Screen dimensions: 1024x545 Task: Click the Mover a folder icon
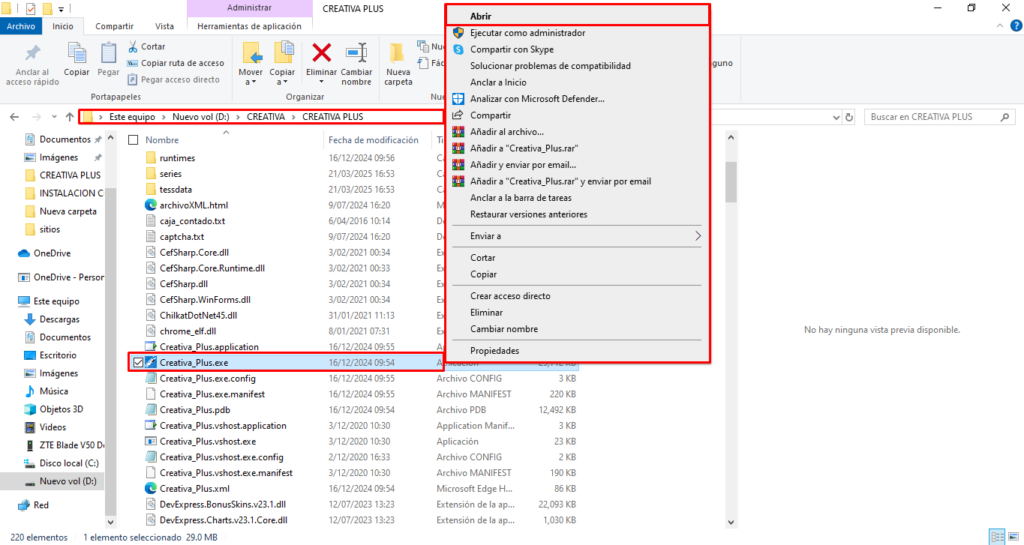(251, 53)
